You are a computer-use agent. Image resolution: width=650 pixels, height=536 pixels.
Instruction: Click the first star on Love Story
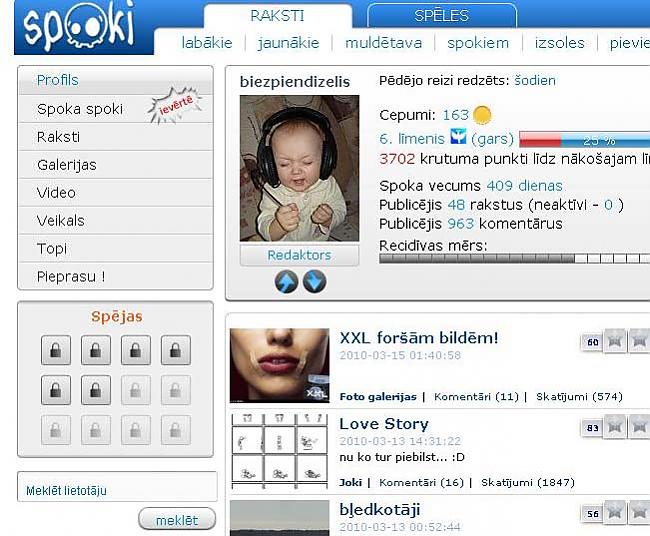pos(615,426)
